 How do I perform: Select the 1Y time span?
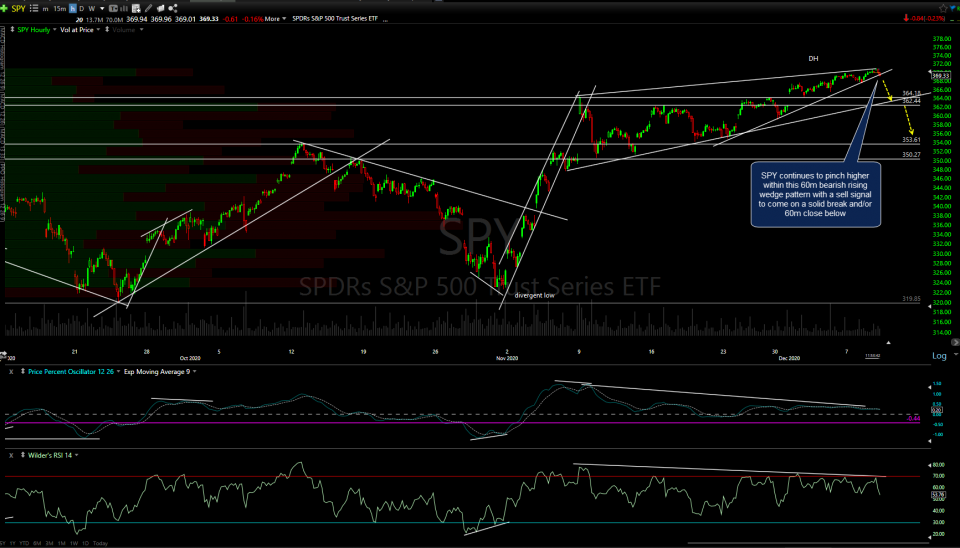click(12, 543)
